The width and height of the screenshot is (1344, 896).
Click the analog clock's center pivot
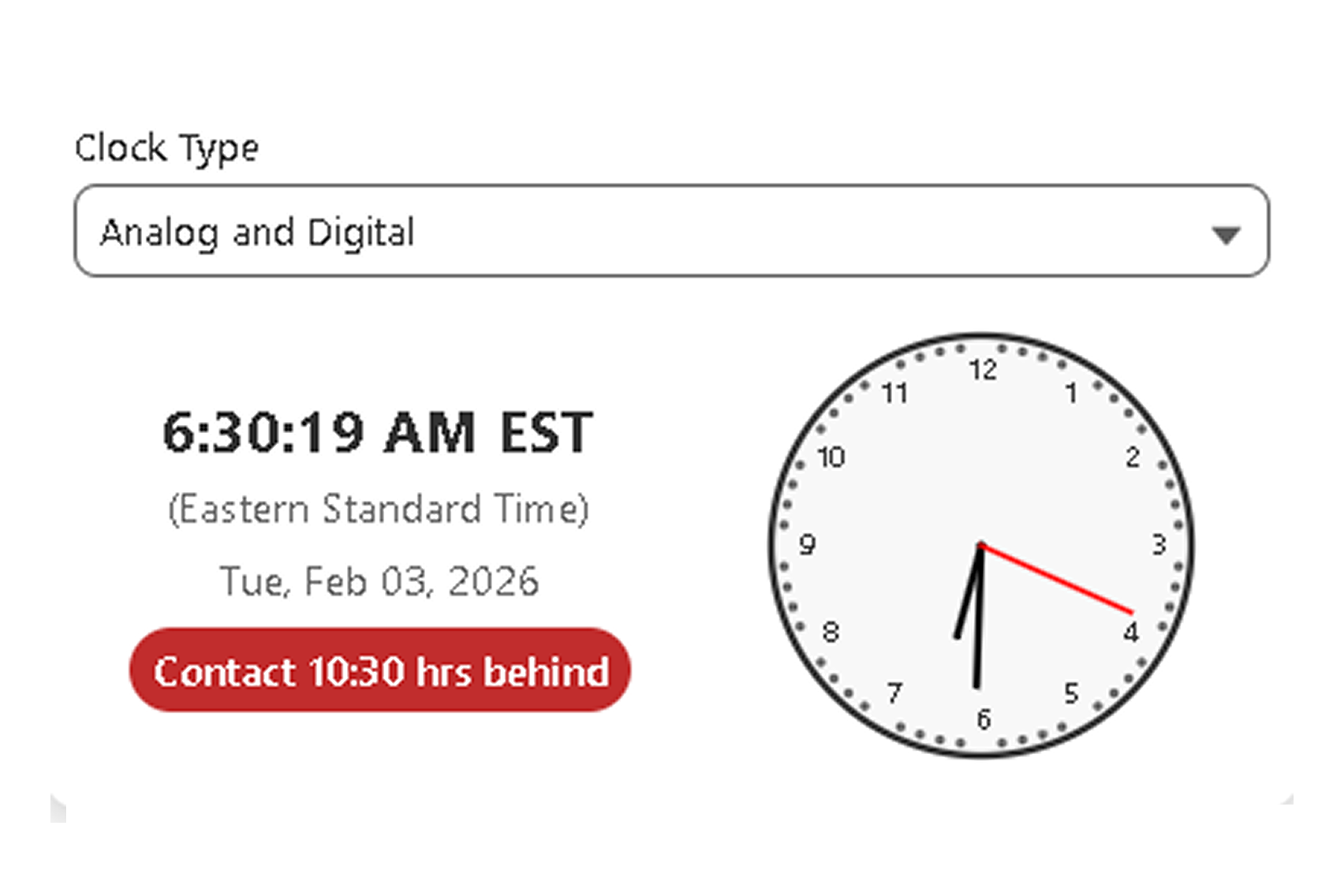pos(981,546)
